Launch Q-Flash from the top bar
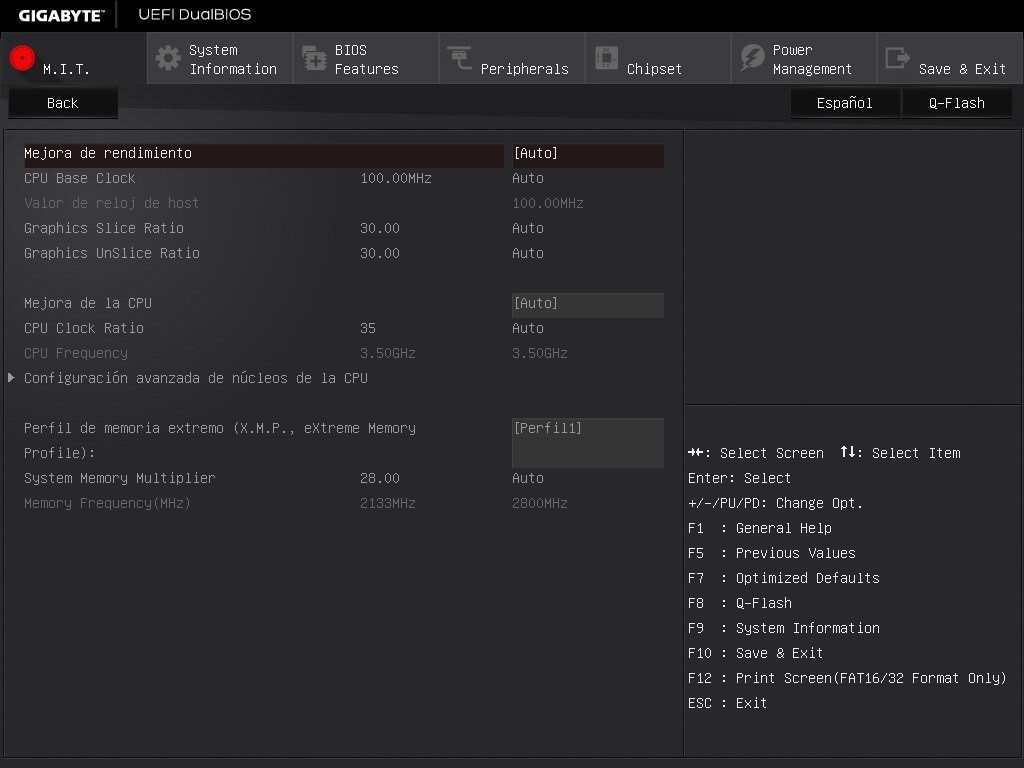Viewport: 1024px width, 768px height. pos(956,102)
